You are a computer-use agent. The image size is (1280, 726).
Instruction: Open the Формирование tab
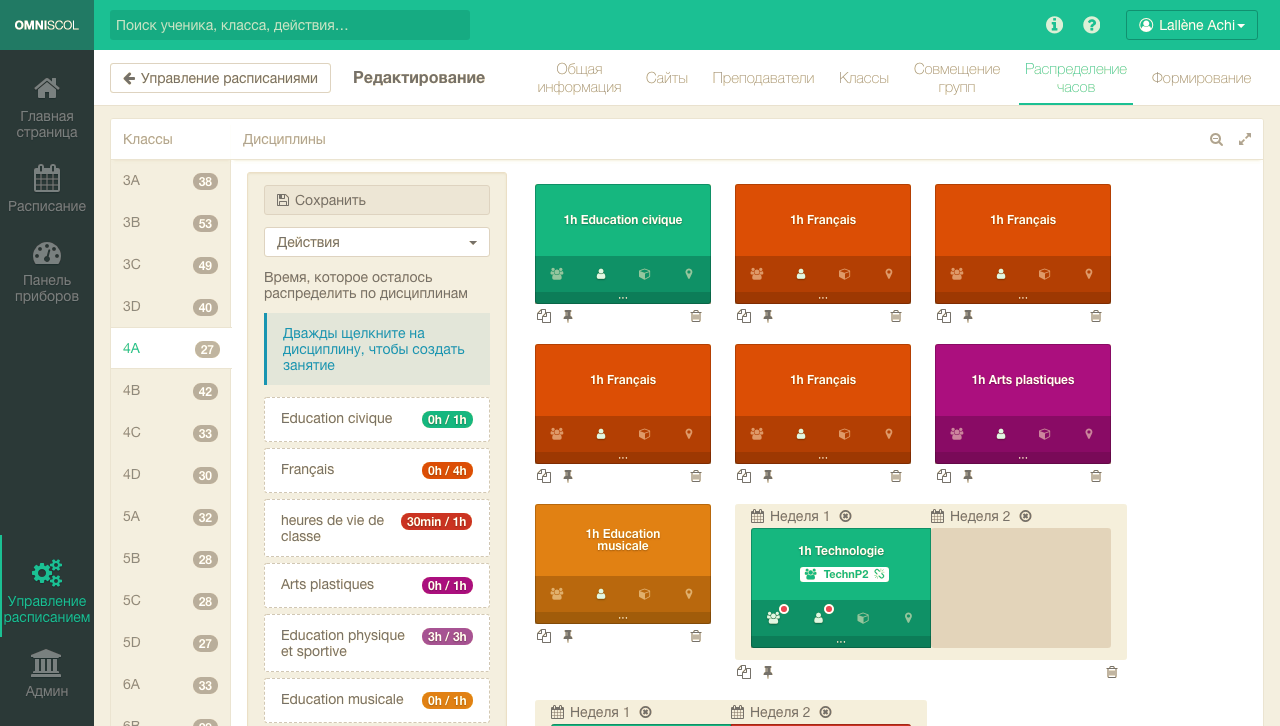pyautogui.click(x=1201, y=78)
